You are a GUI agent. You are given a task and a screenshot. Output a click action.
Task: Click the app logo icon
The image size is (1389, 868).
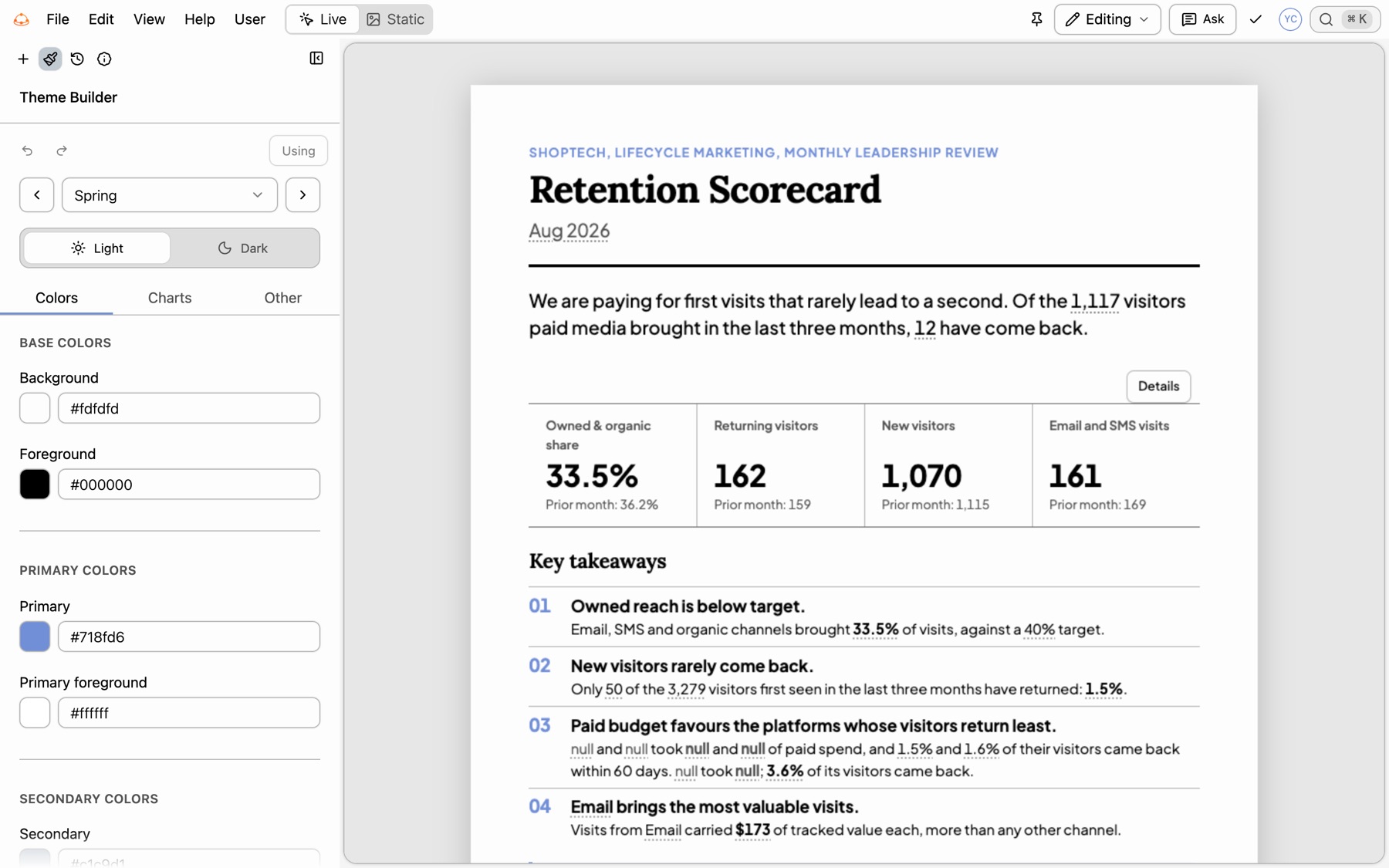coord(22,19)
